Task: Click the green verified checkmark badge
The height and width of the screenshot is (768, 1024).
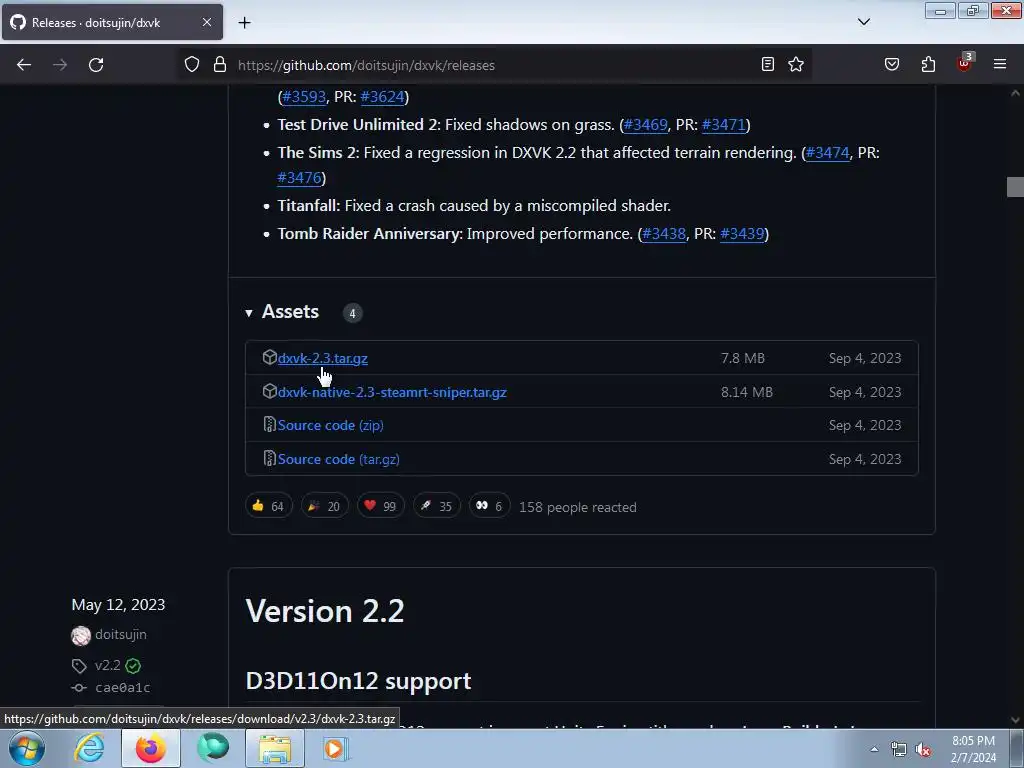Action: click(x=133, y=665)
